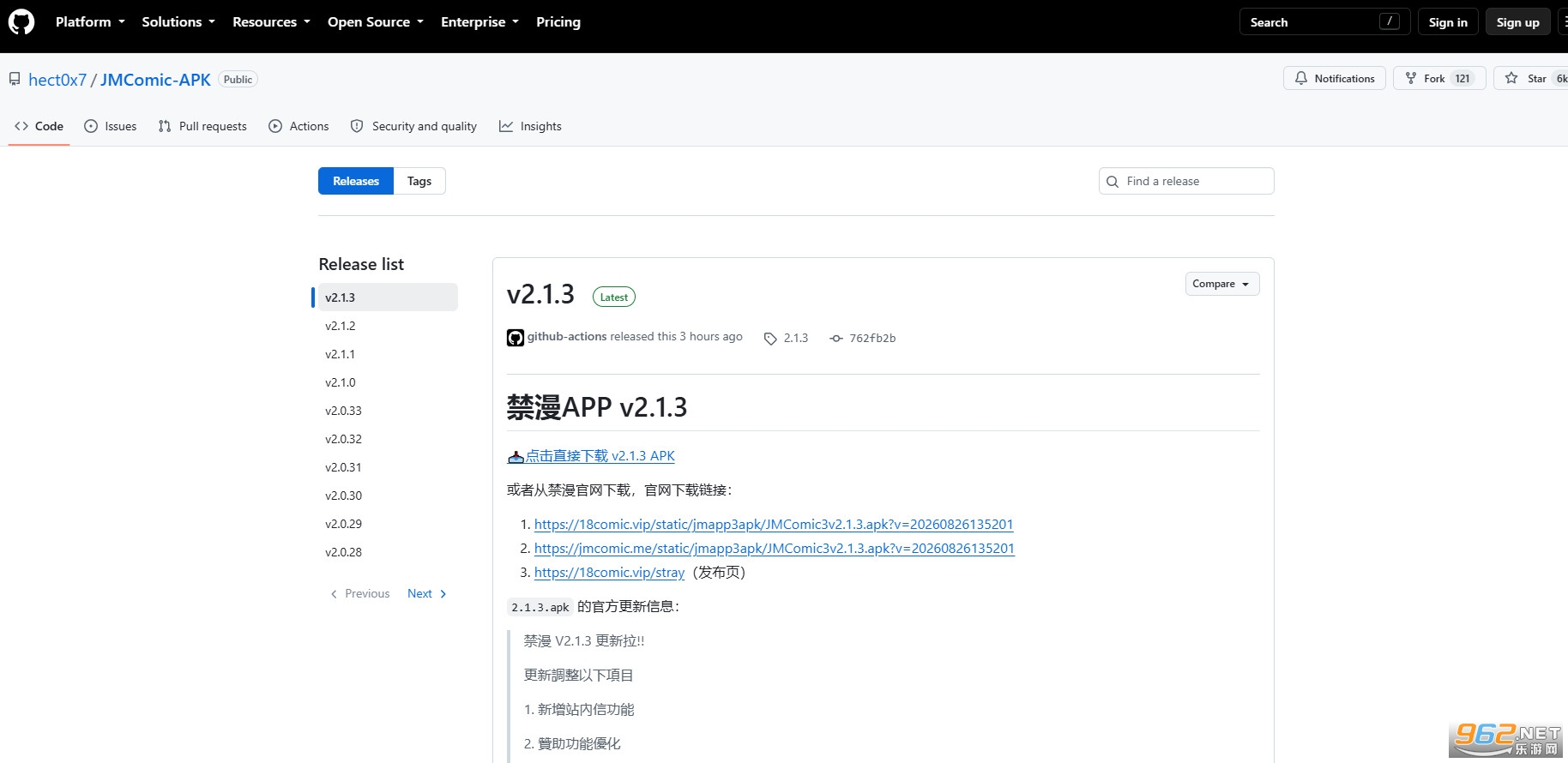Click the Sign in button

[x=1448, y=22]
